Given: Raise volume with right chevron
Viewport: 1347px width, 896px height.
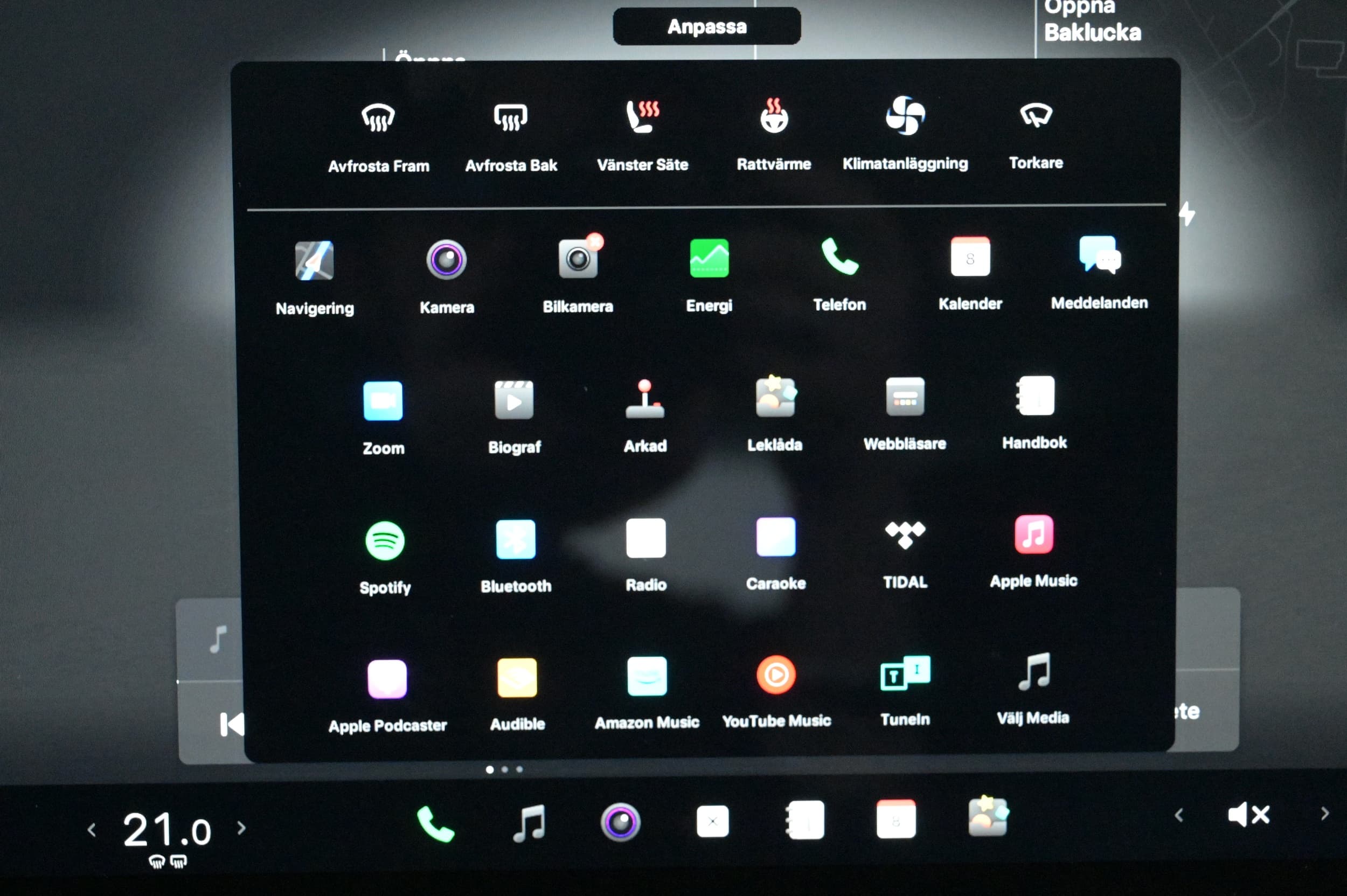Looking at the screenshot, I should tap(1325, 813).
